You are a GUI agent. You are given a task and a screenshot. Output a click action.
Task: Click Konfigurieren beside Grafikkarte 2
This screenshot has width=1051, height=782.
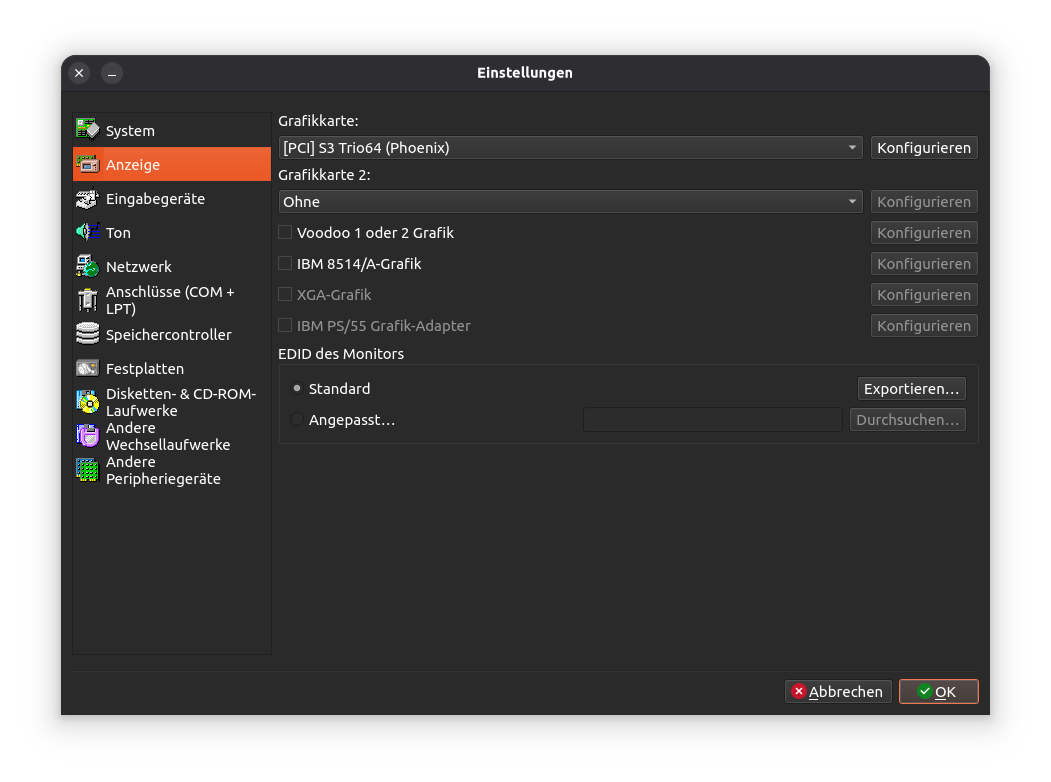tap(924, 202)
